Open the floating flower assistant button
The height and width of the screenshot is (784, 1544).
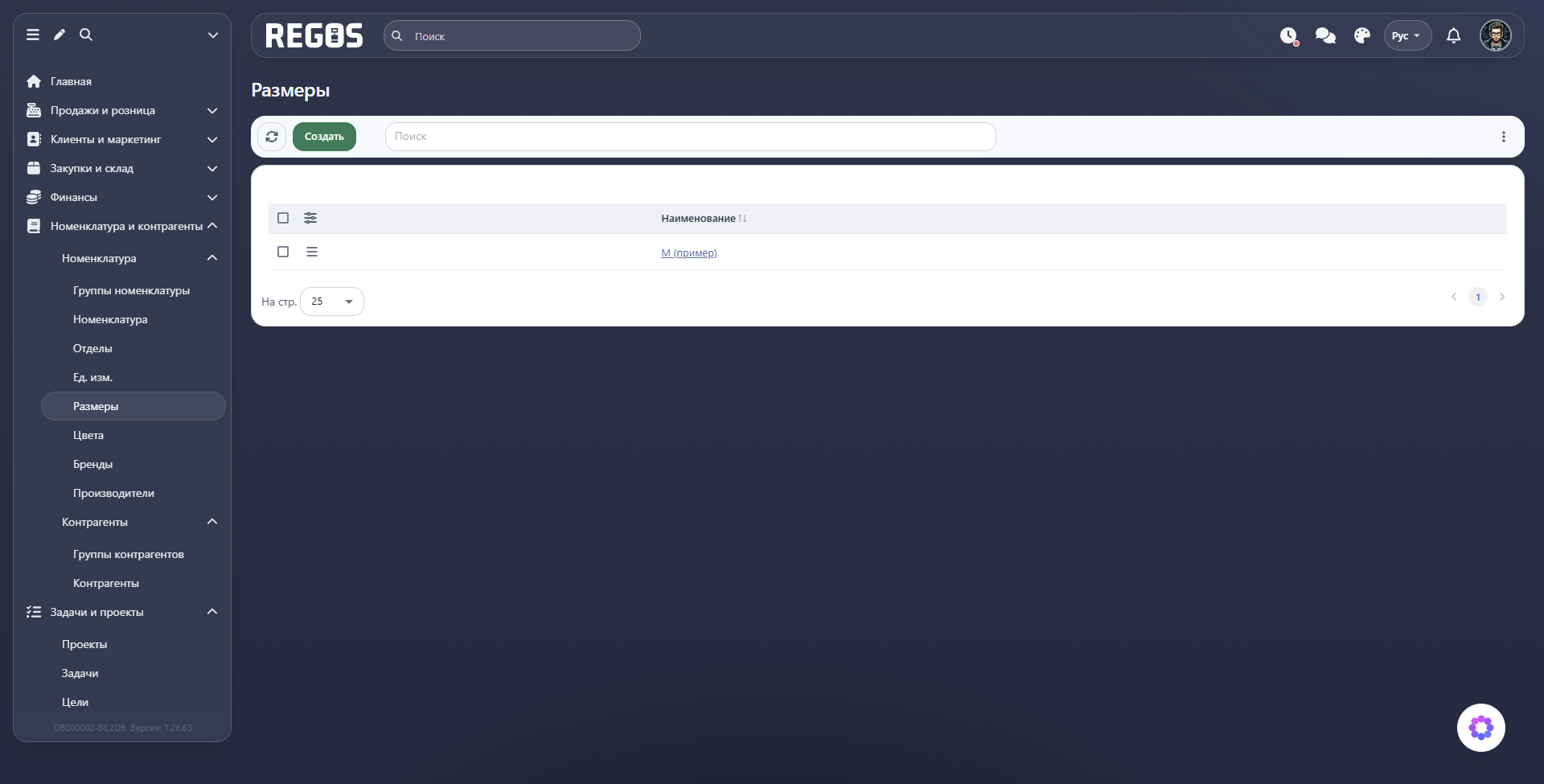pos(1480,728)
